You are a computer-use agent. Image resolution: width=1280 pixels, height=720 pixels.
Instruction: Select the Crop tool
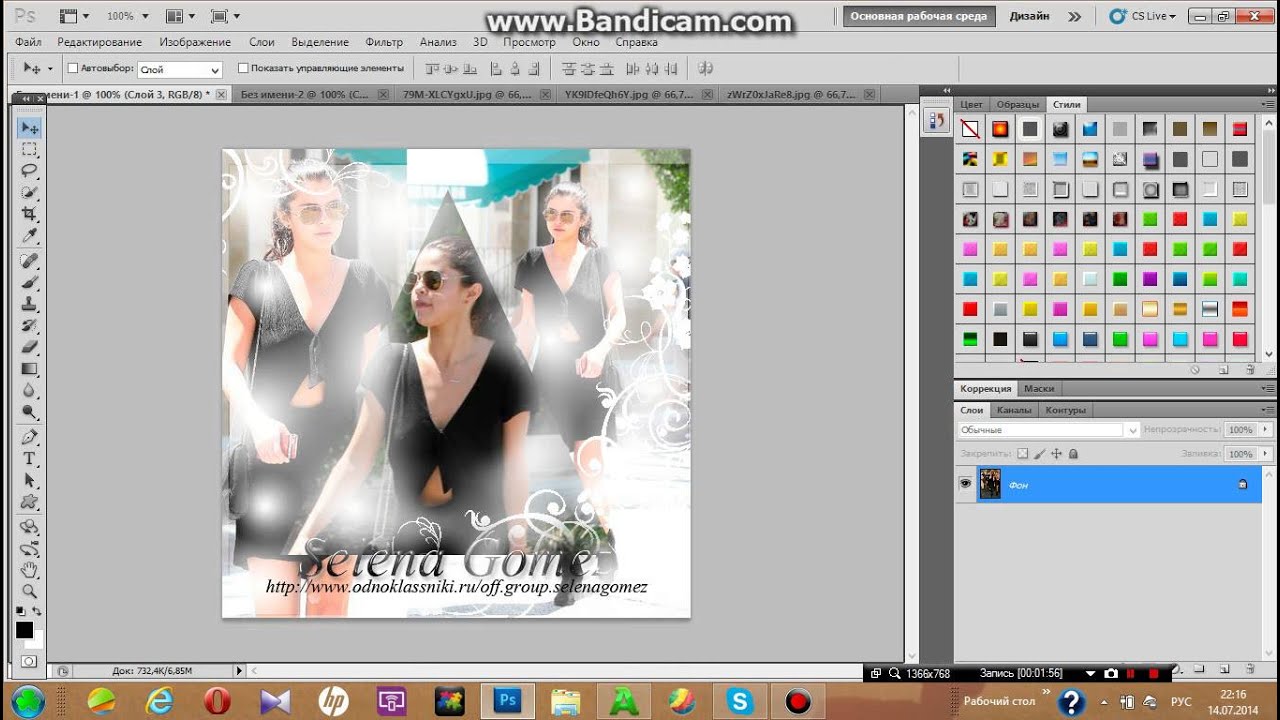29,214
